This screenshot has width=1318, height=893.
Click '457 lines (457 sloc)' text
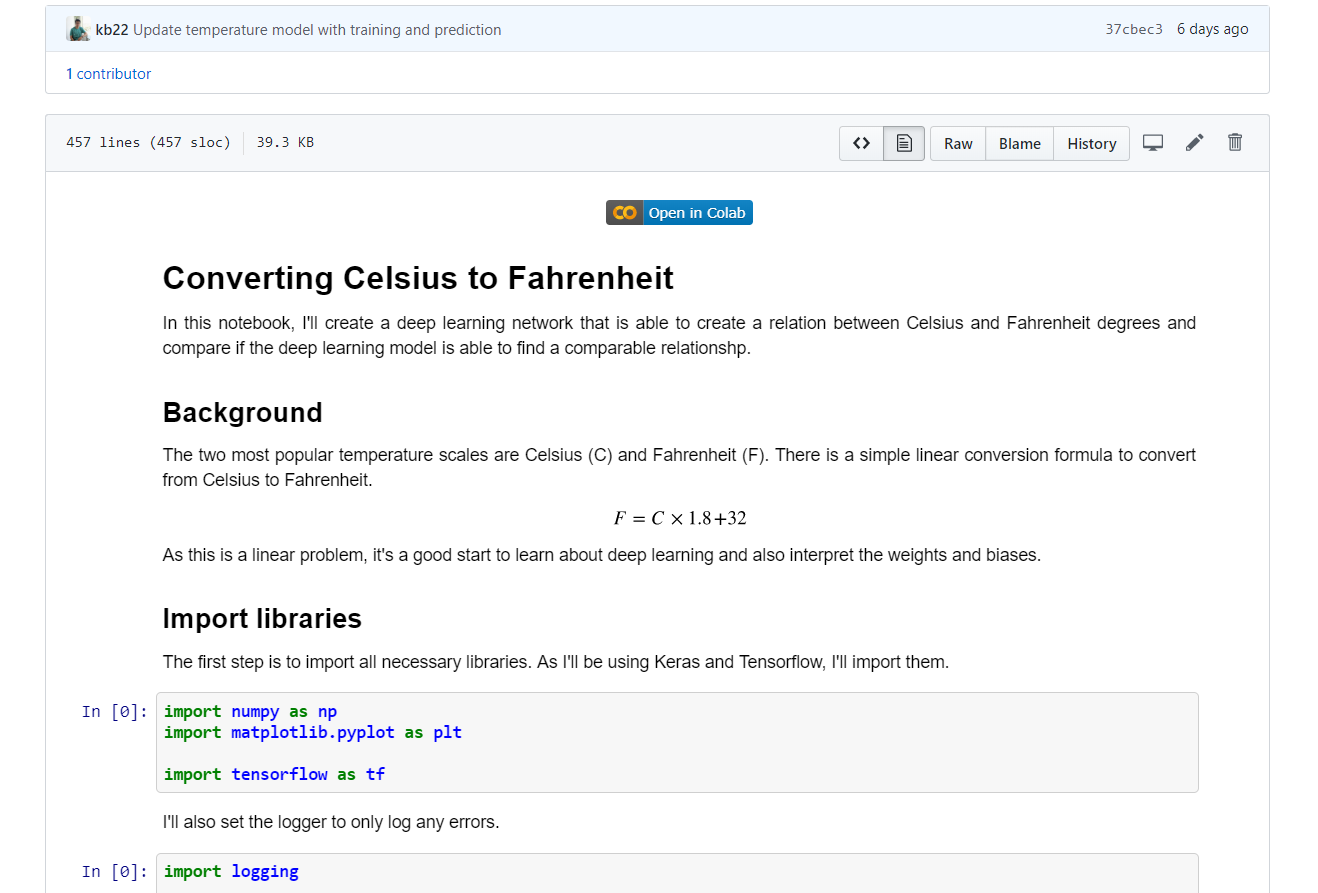[x=148, y=142]
